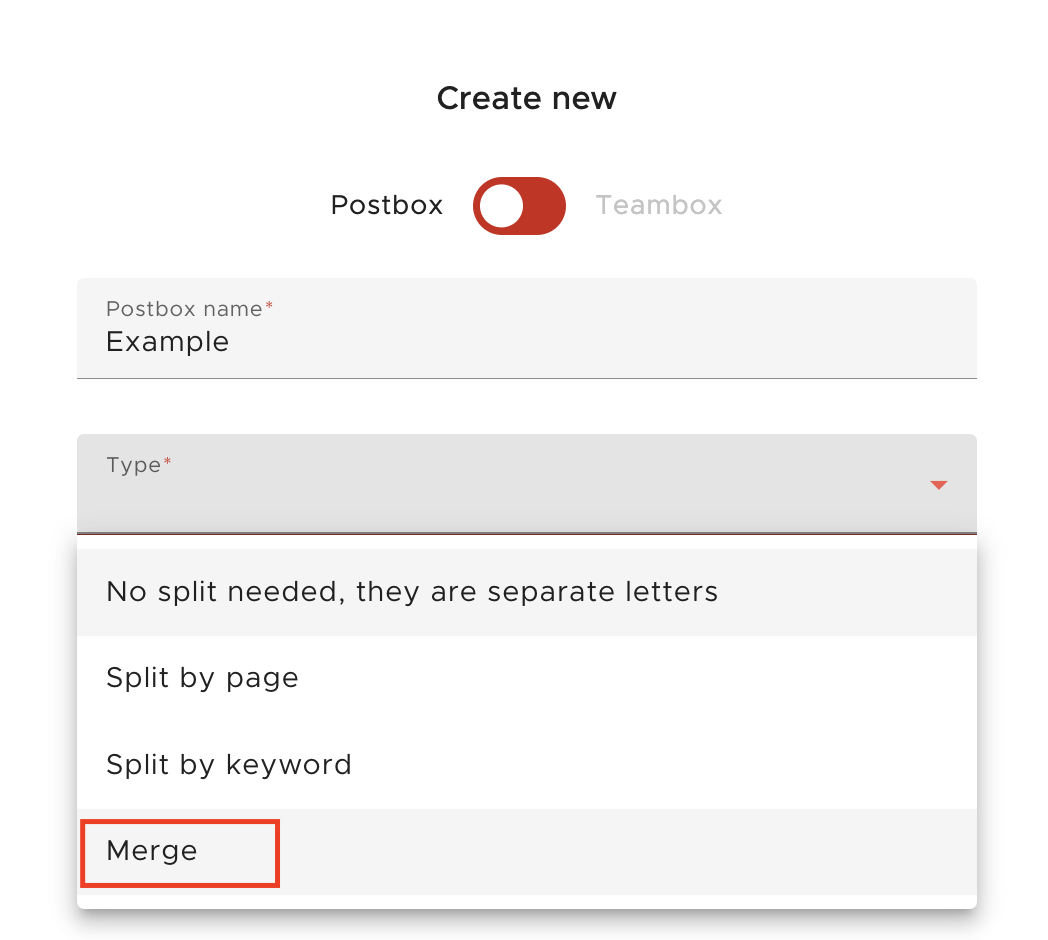Image resolution: width=1048 pixels, height=940 pixels.
Task: Choose 'Split by page' from the list
Action: 202,678
